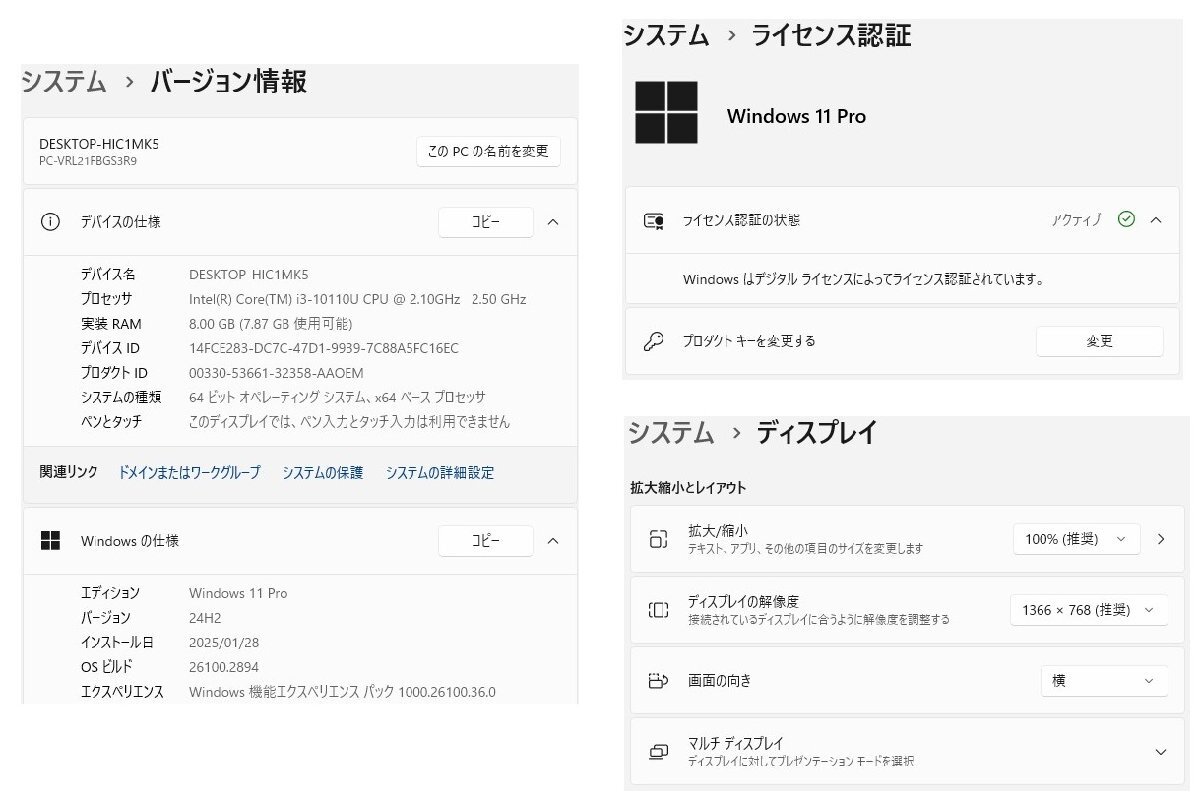Viewport: 1200px width, 797px height.
Task: Open the scale settings arrow chevron
Action: point(1161,539)
